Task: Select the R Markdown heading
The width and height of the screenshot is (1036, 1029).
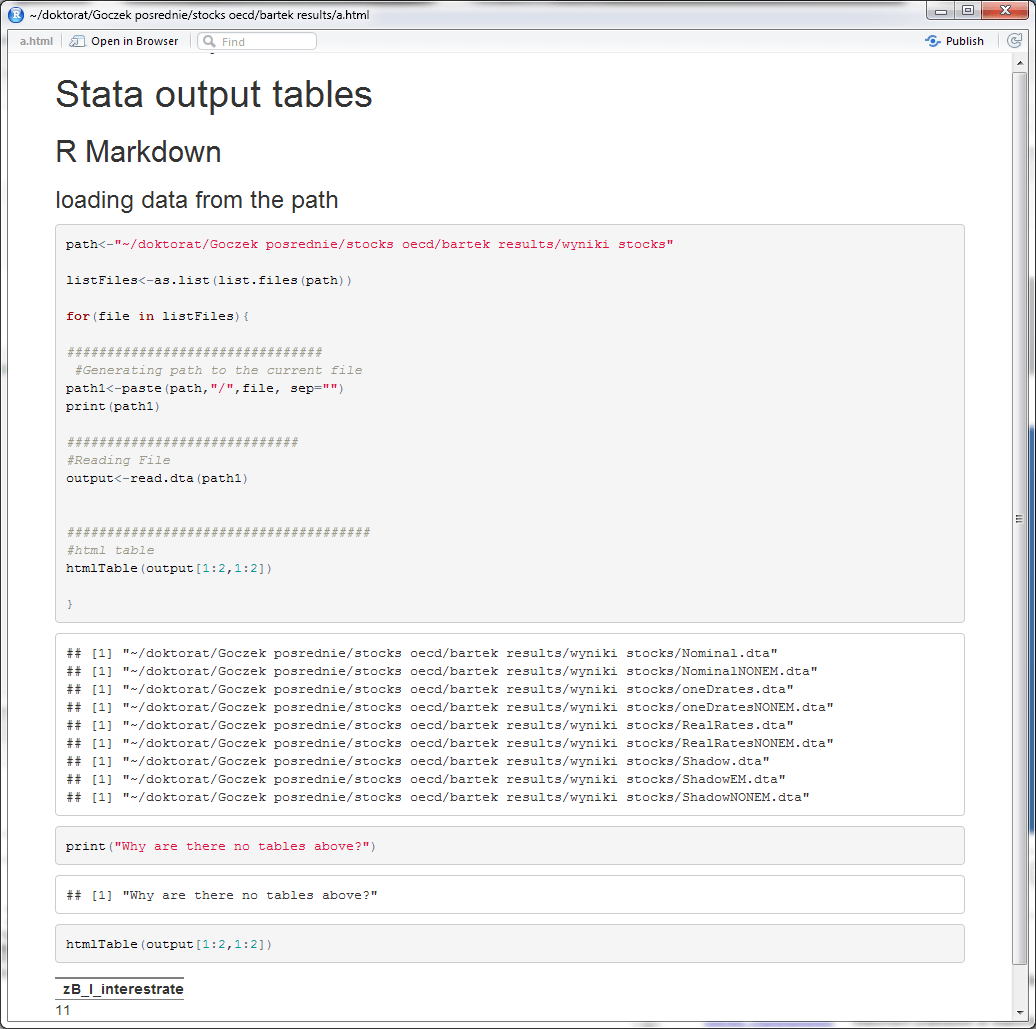Action: click(x=138, y=152)
